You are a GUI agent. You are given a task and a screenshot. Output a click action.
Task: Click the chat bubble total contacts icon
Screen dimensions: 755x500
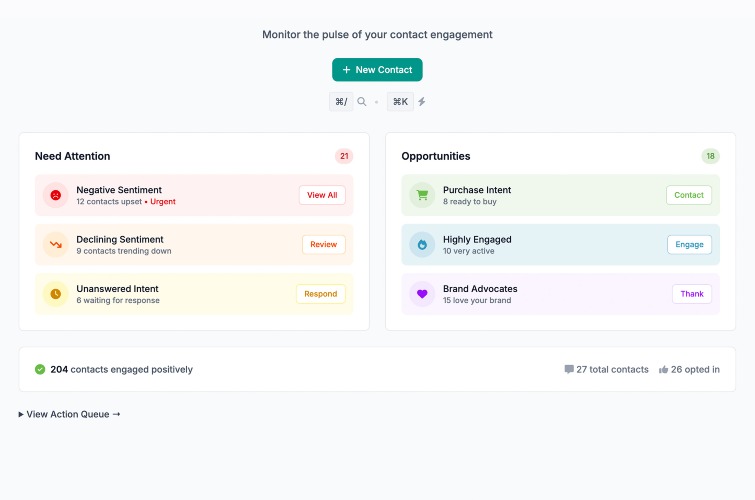click(569, 369)
